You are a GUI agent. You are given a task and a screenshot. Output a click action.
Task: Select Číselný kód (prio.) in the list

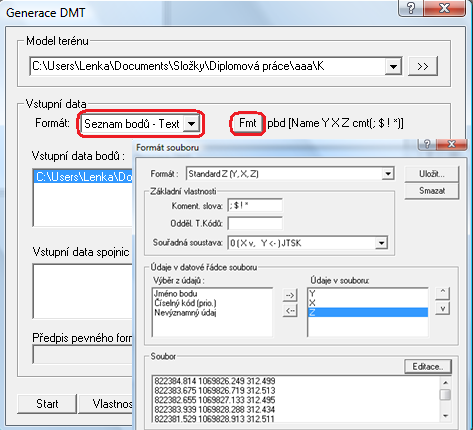pyautogui.click(x=185, y=303)
